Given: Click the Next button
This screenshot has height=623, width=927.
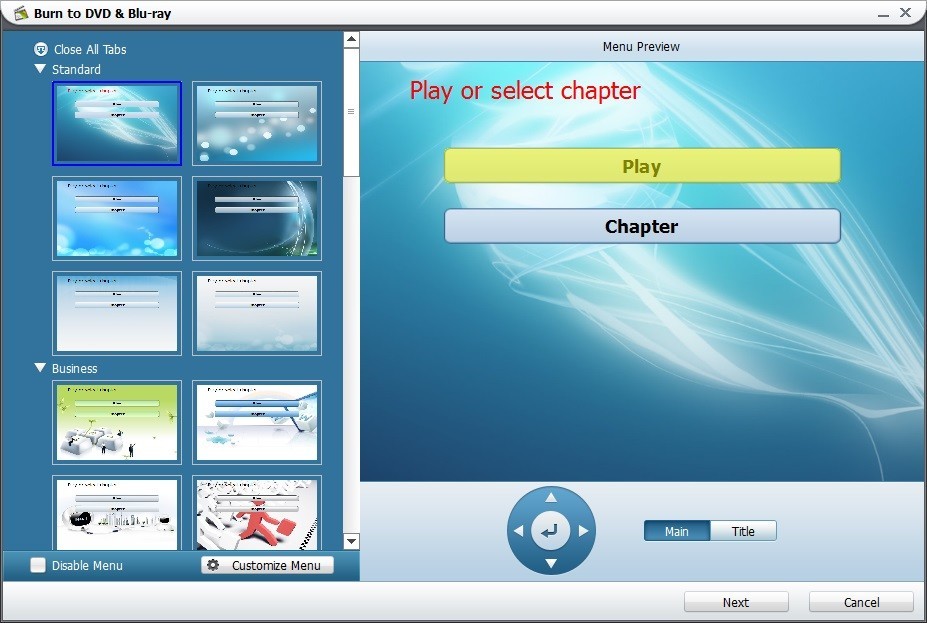Looking at the screenshot, I should (736, 602).
